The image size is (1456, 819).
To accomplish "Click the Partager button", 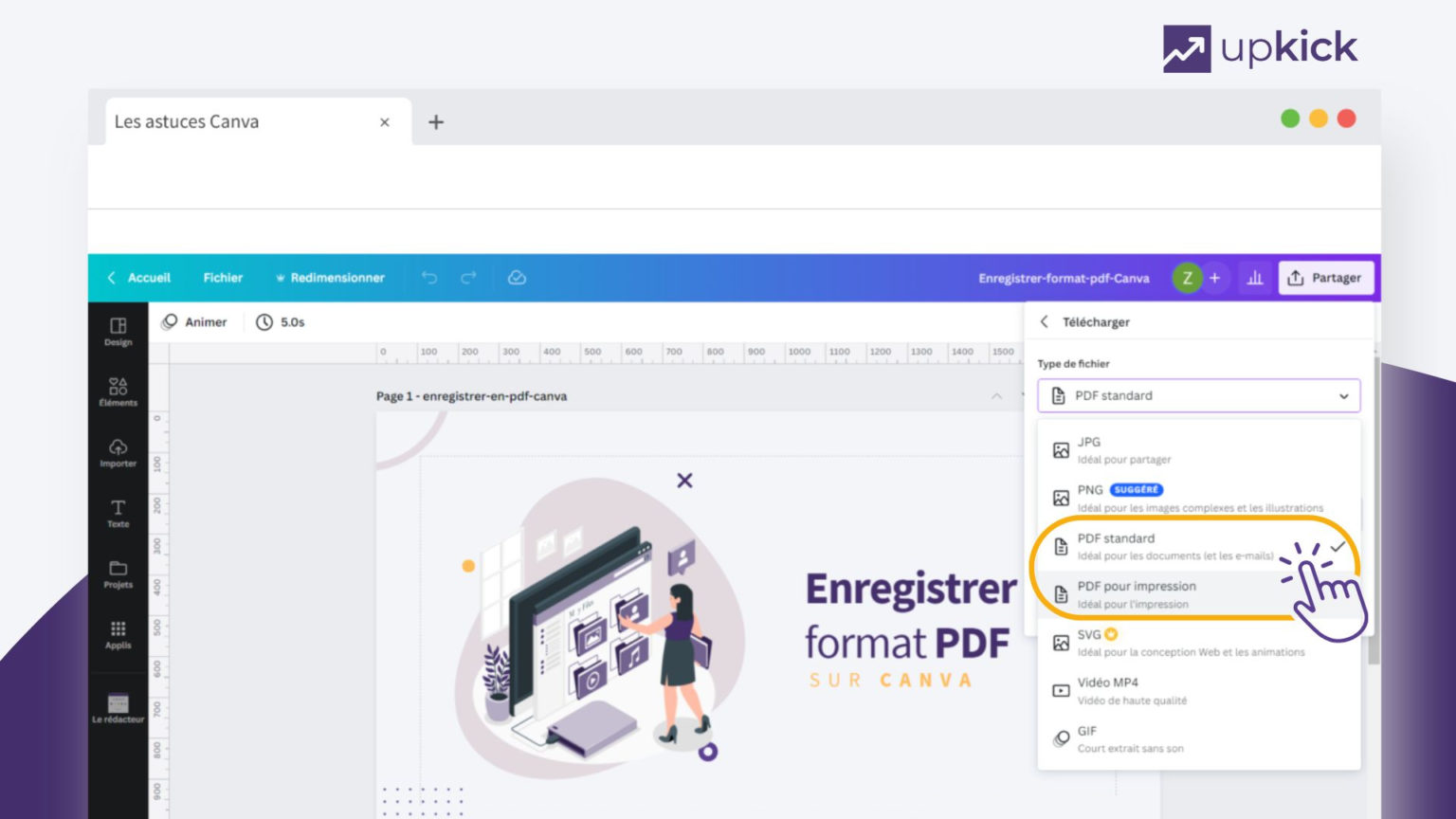I will coord(1326,278).
